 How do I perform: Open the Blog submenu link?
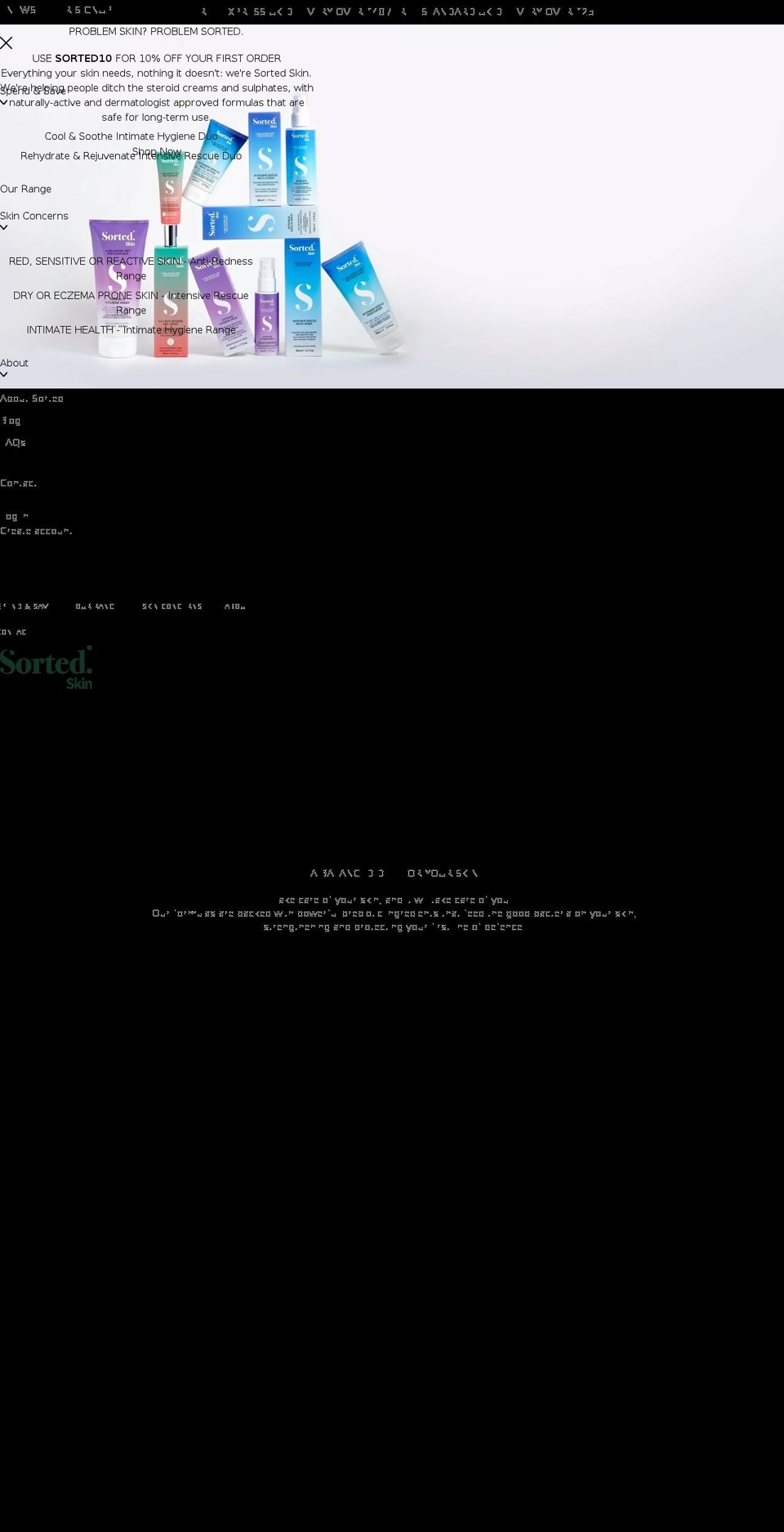(x=11, y=421)
